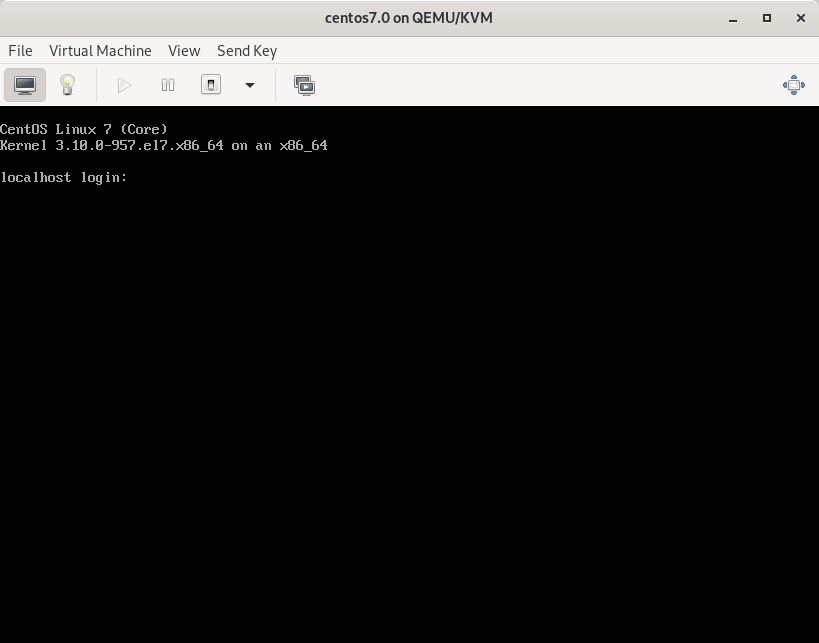The height and width of the screenshot is (643, 819).
Task: Switch to fullscreen view icon
Action: [x=793, y=85]
